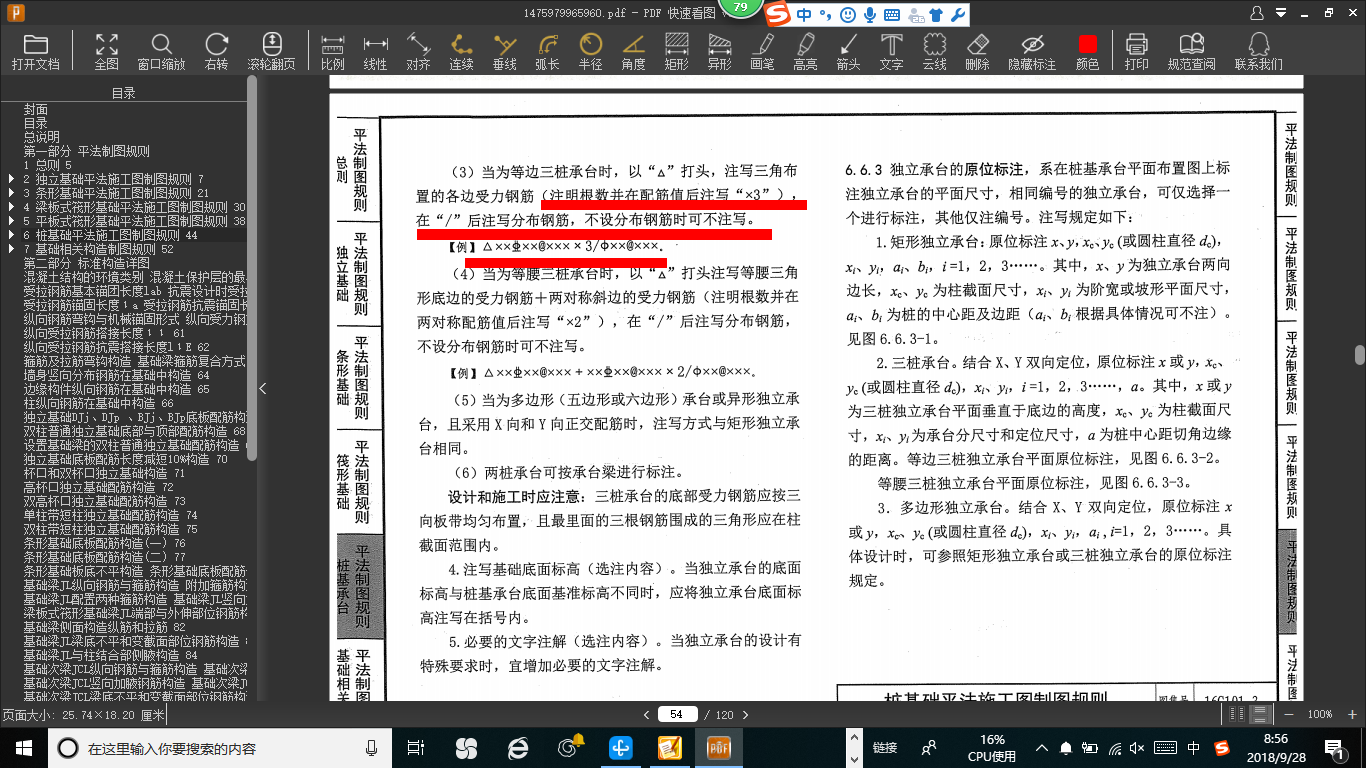This screenshot has width=1366, height=768.
Task: Expand outline item 6 桩基础平法施工图制图规则
Action: click(x=11, y=235)
